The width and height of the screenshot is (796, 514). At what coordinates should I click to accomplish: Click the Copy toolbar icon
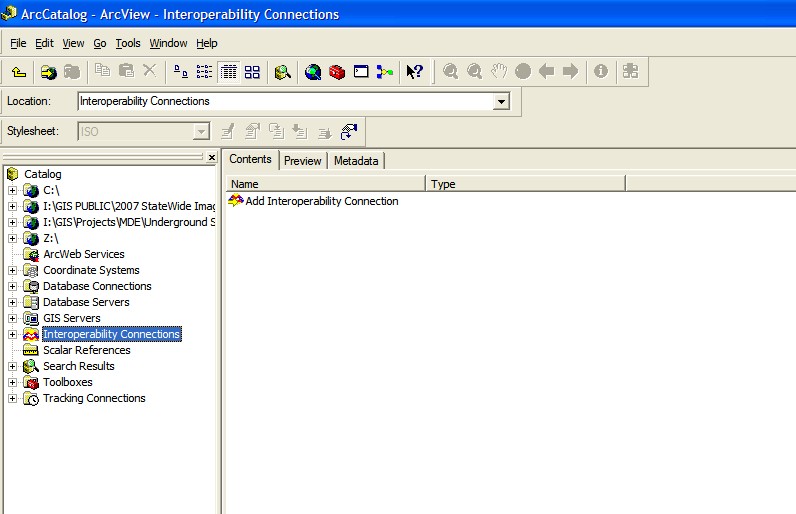(x=102, y=71)
